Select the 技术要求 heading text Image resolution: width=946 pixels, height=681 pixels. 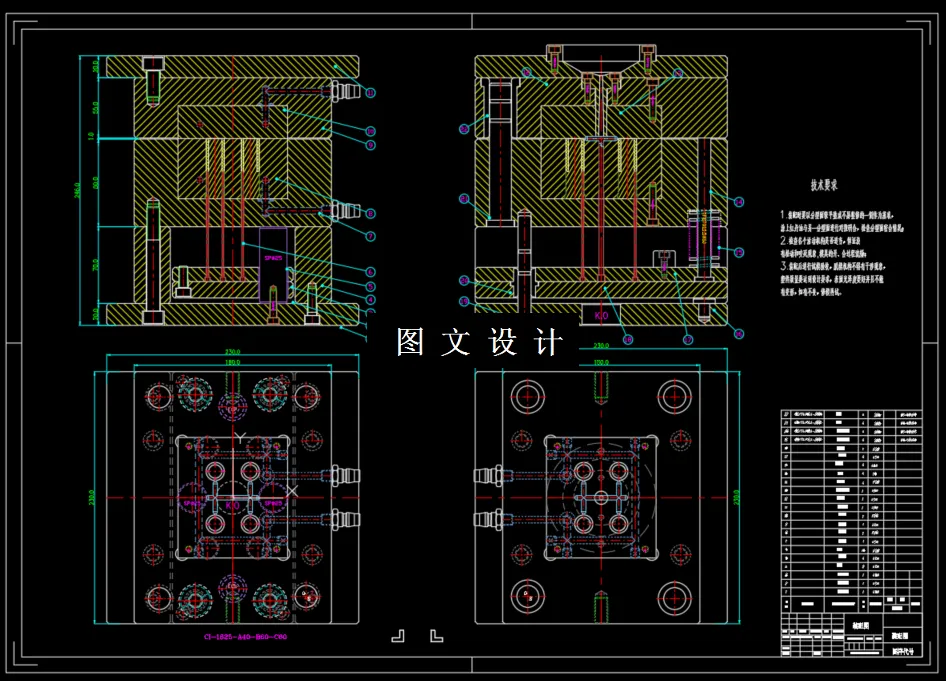[x=824, y=185]
